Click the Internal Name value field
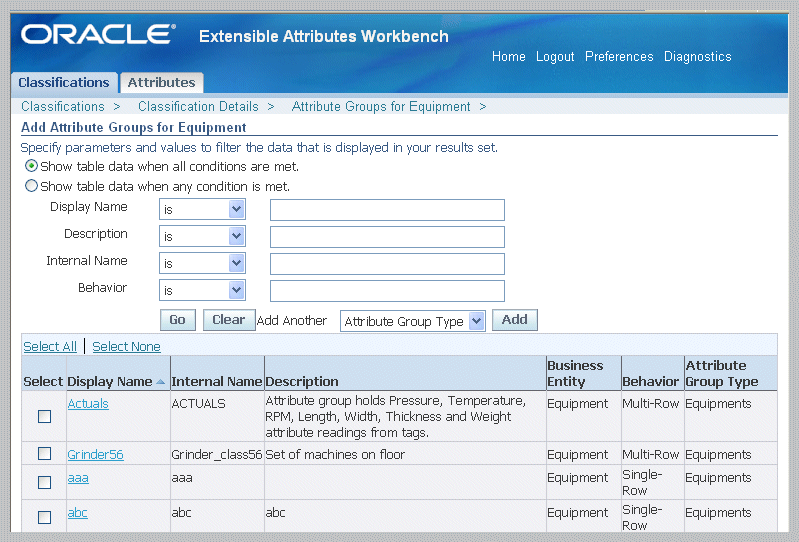The width and height of the screenshot is (799, 542). 387,264
